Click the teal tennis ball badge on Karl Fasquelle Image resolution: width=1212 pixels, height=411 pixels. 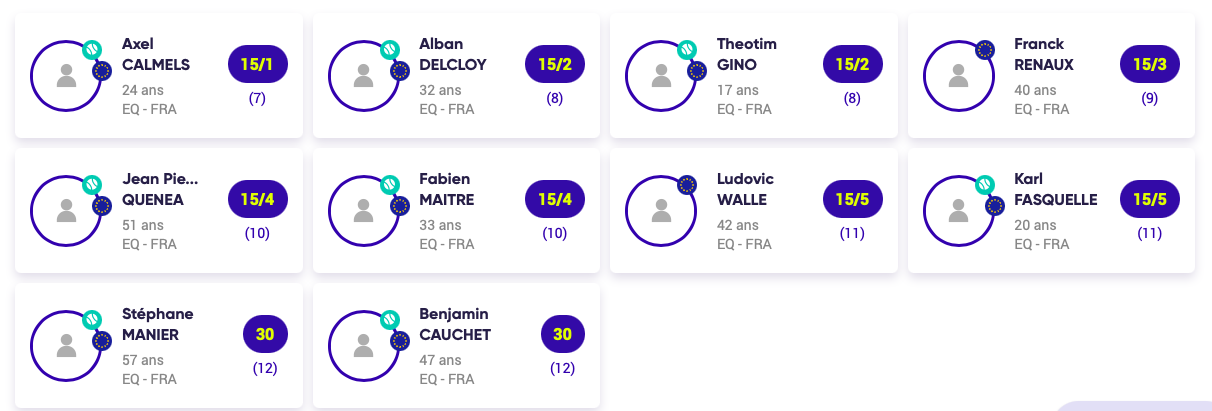[984, 184]
